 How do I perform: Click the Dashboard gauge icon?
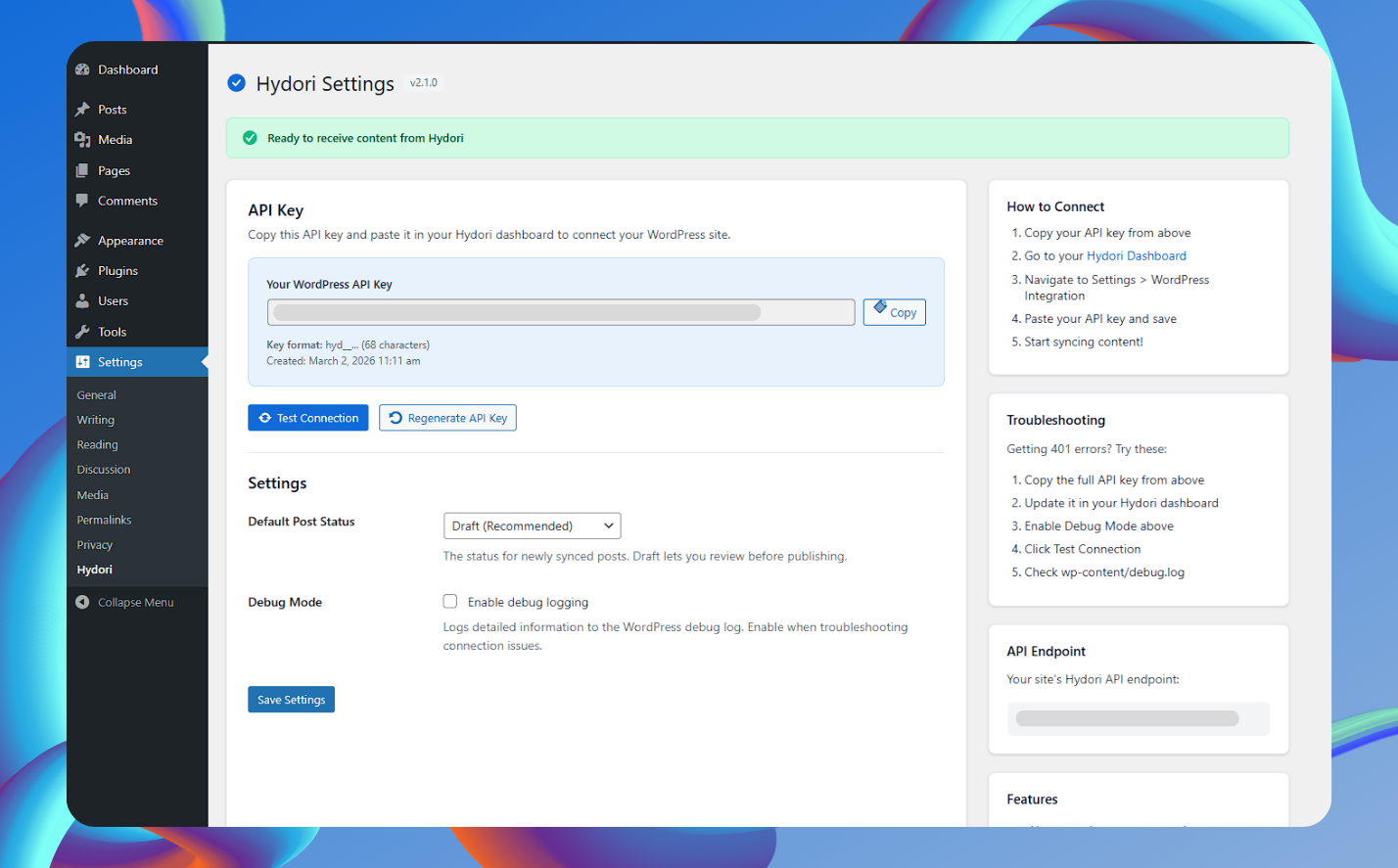pos(82,69)
